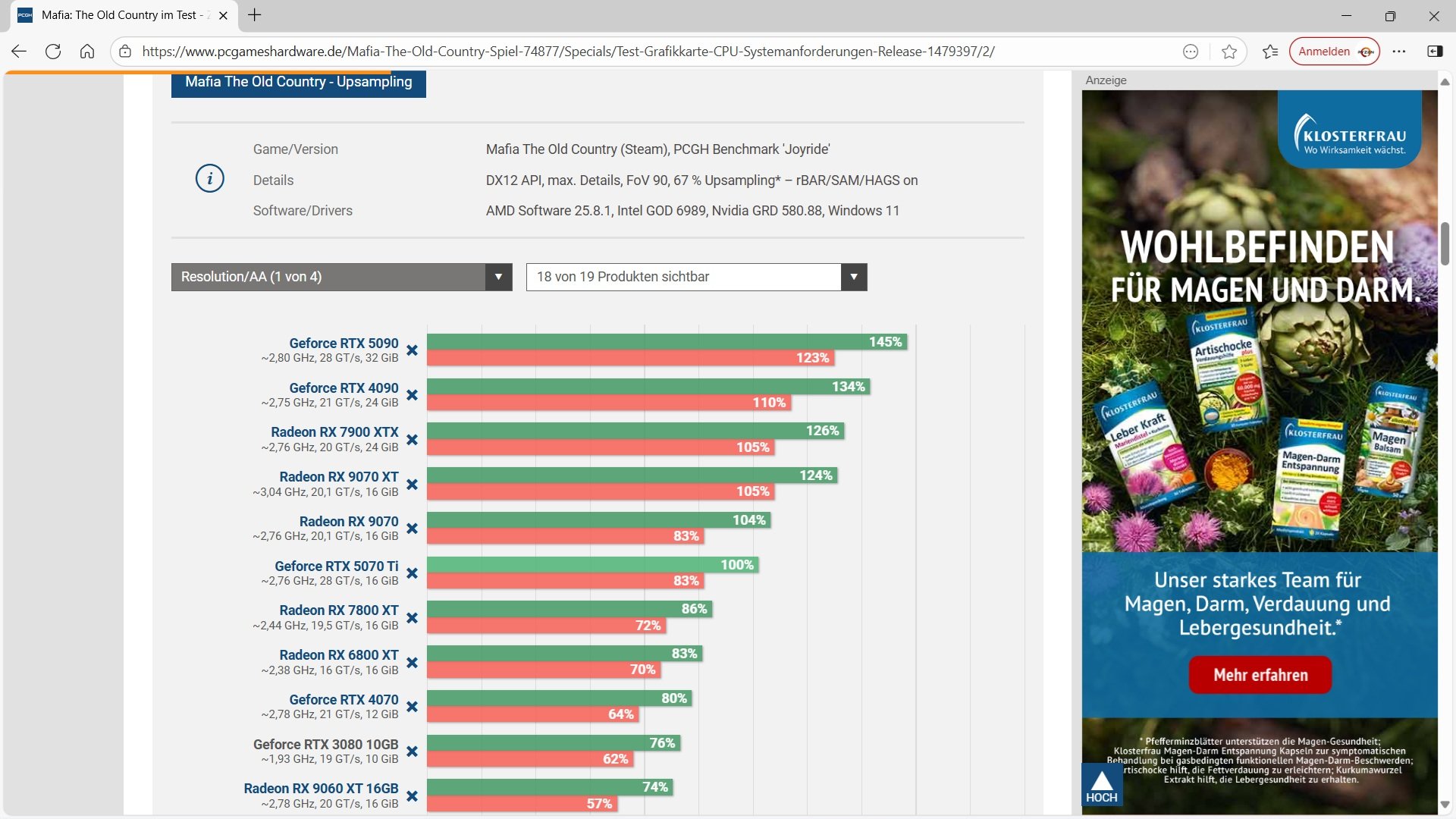
Task: Remove Geforce RTX 4070 with X
Action: point(412,707)
